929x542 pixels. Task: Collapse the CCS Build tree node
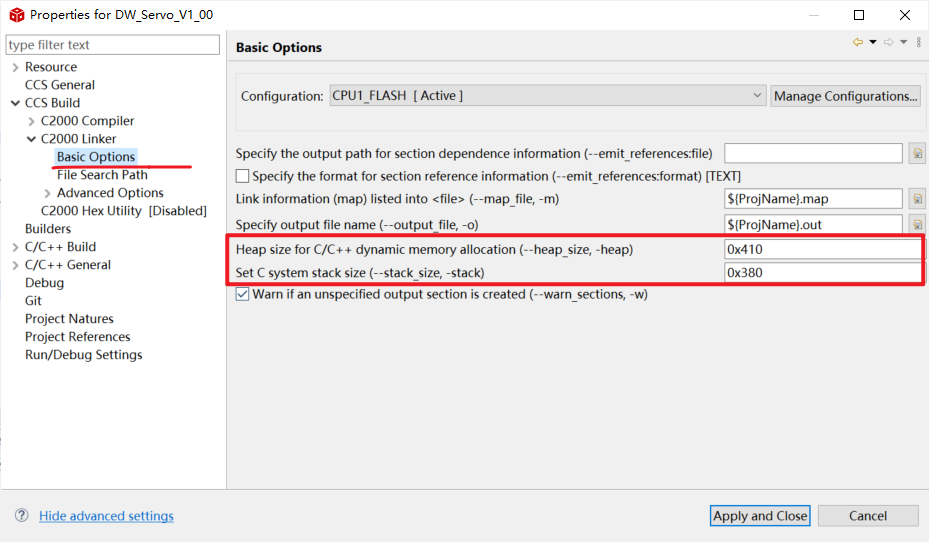[x=15, y=103]
